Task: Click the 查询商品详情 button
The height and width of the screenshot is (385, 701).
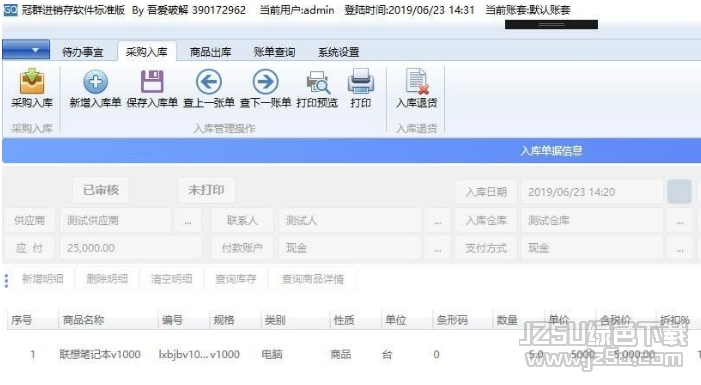Action: 312,279
